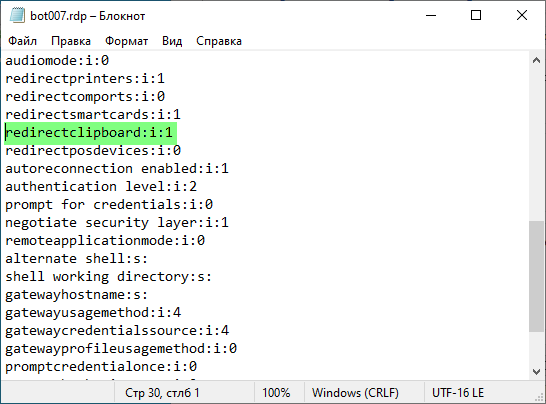Minimize the Notepad window
Screen dimensions: 546x404
(x=431, y=15)
